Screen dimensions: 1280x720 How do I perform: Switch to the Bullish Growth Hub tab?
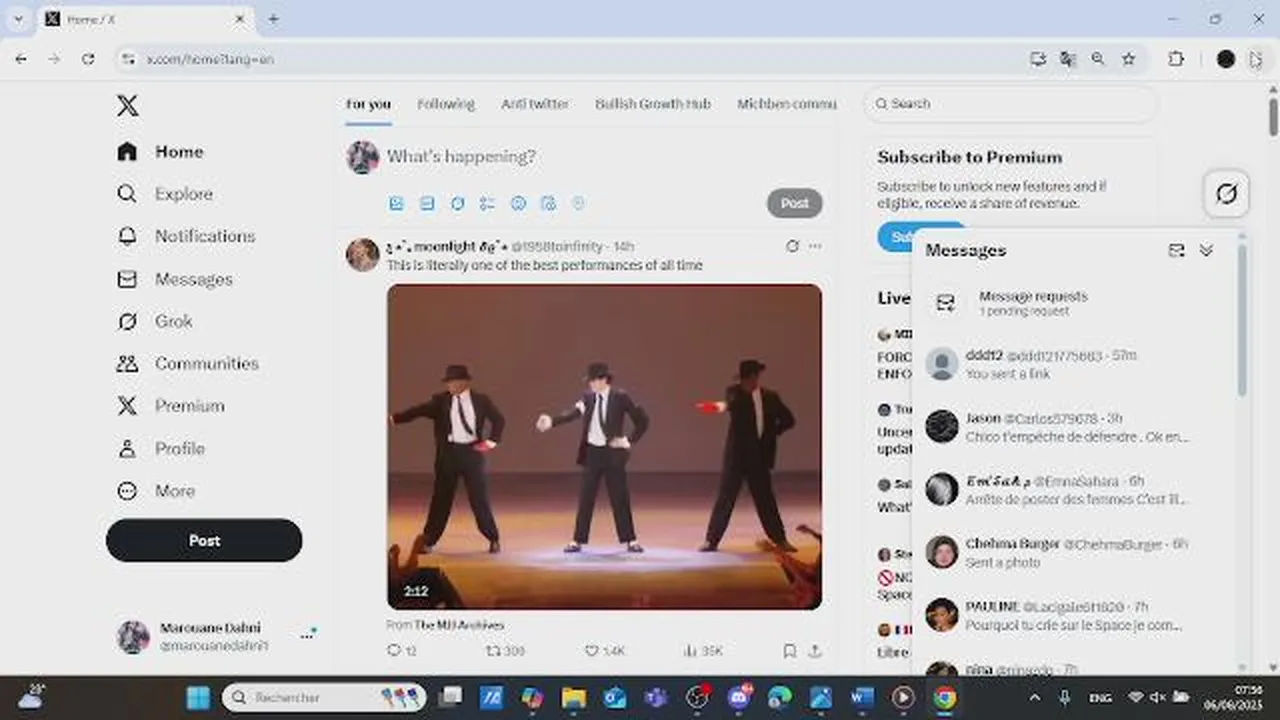[x=653, y=104]
